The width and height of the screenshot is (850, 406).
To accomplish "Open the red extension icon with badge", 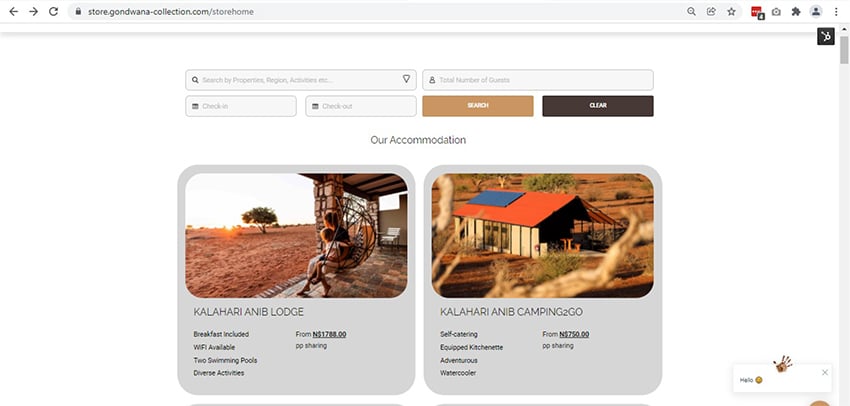I will coord(757,12).
